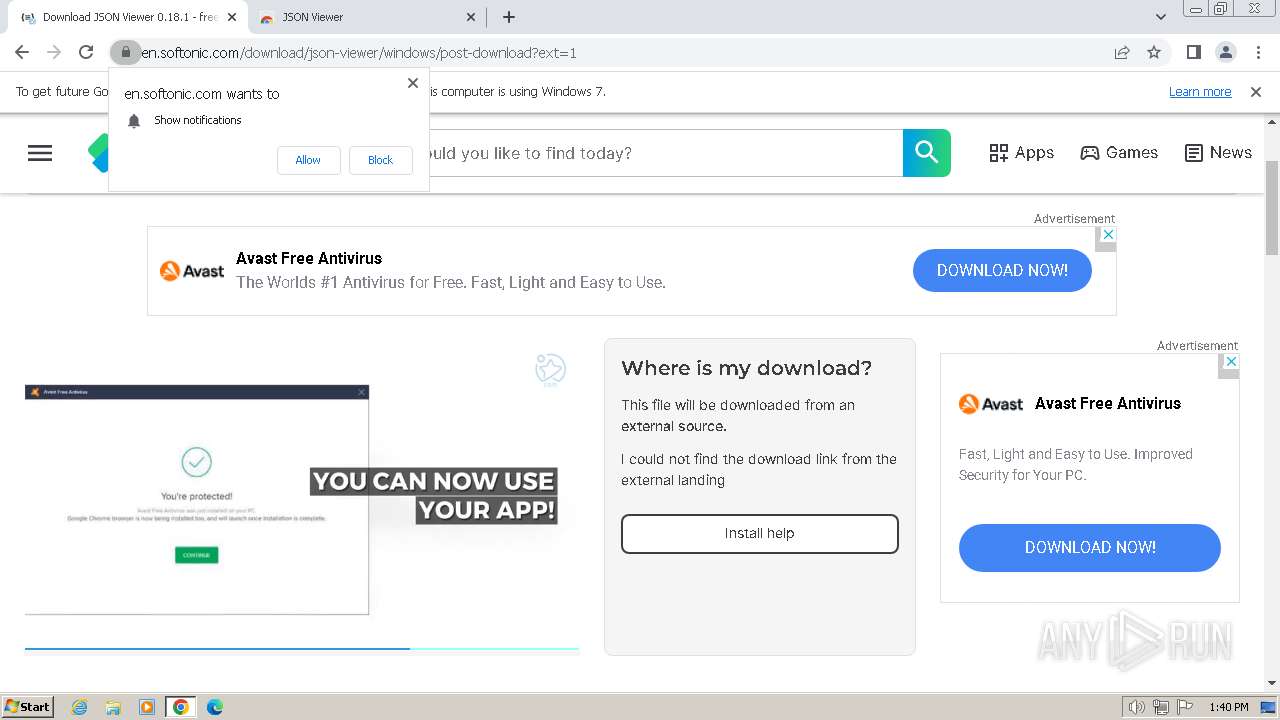Click the green Continue button in video

[x=196, y=555]
